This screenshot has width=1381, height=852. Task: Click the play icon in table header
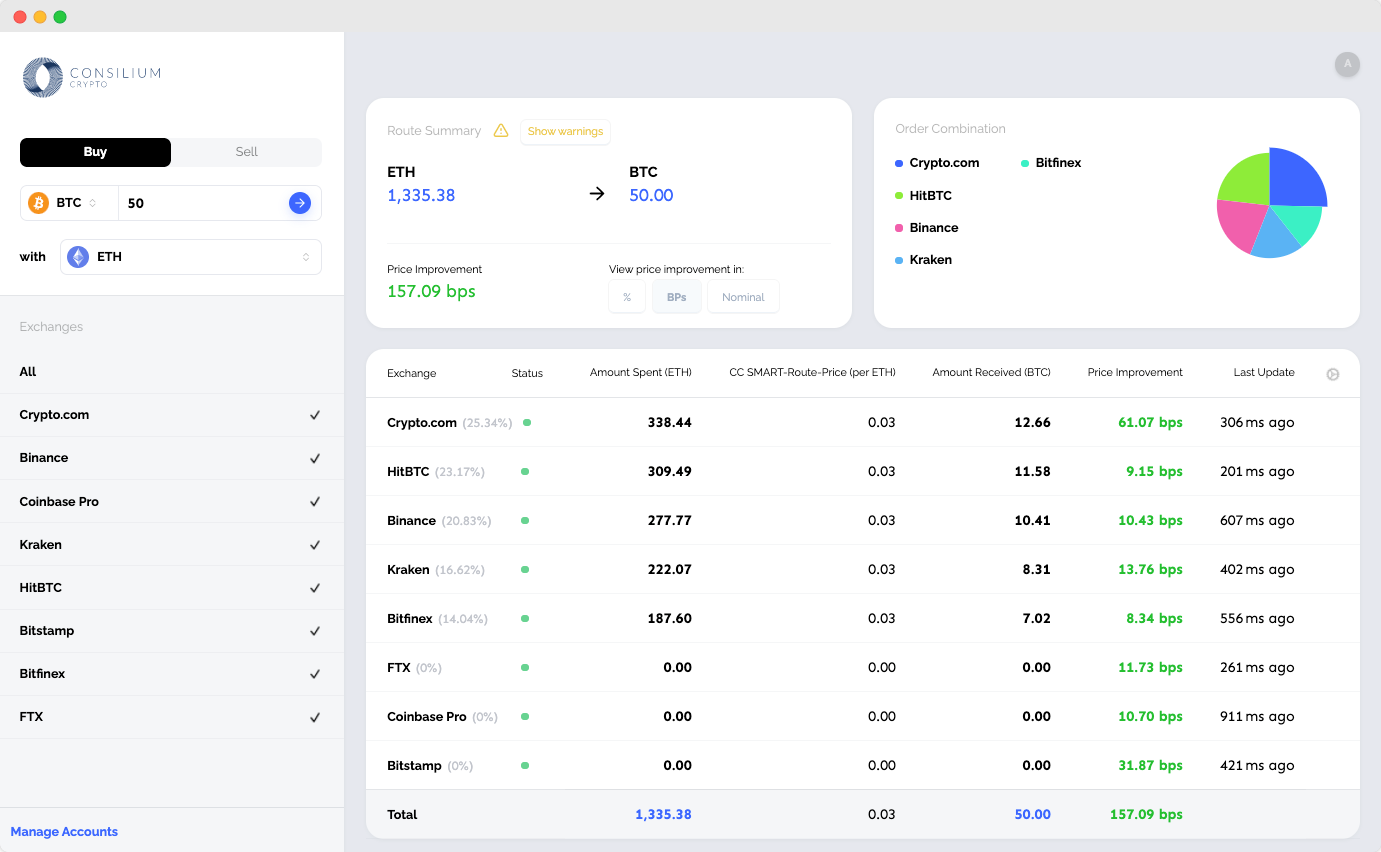pyautogui.click(x=1333, y=374)
